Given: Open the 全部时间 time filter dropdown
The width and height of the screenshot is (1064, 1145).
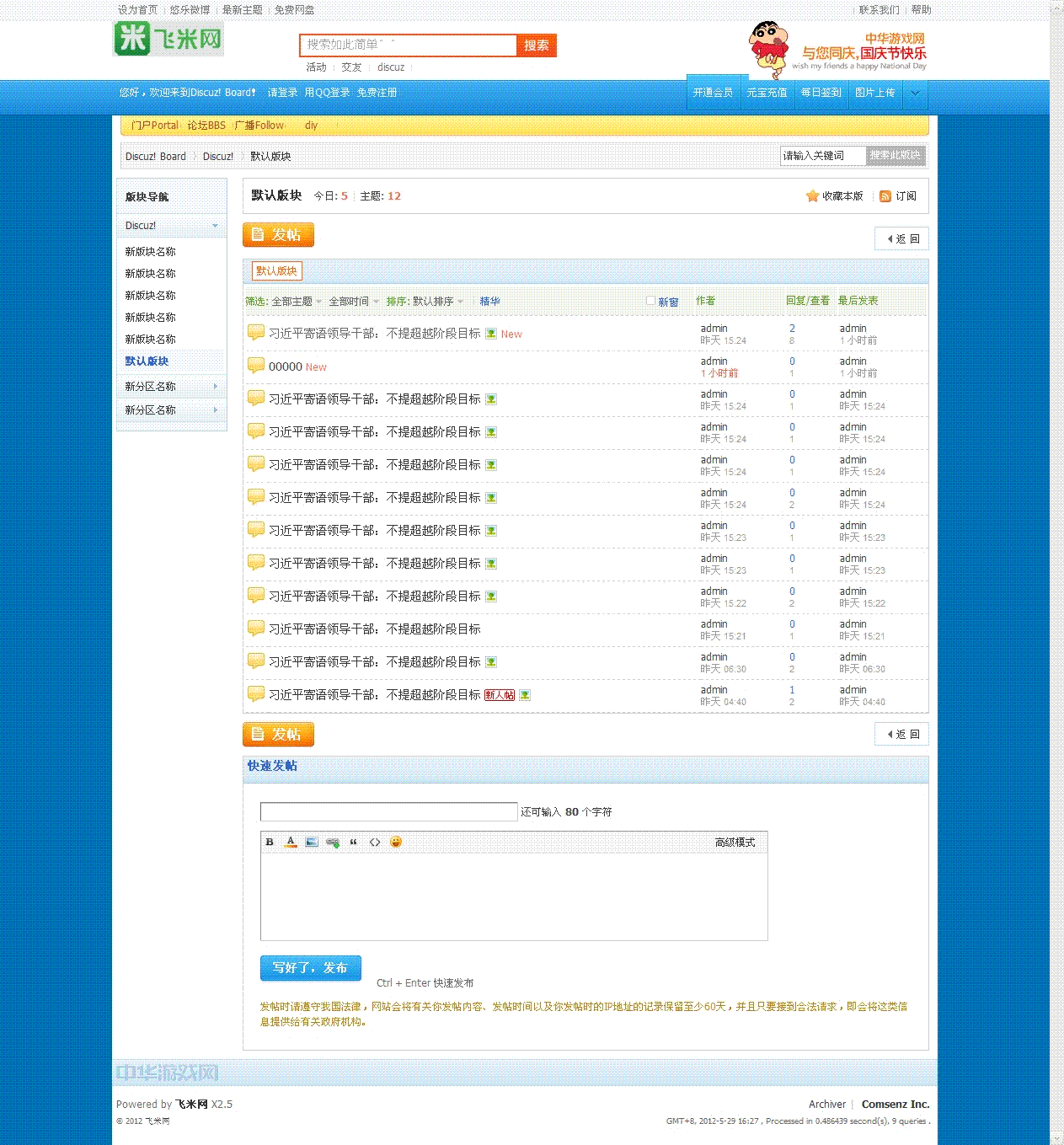Looking at the screenshot, I should pyautogui.click(x=353, y=302).
